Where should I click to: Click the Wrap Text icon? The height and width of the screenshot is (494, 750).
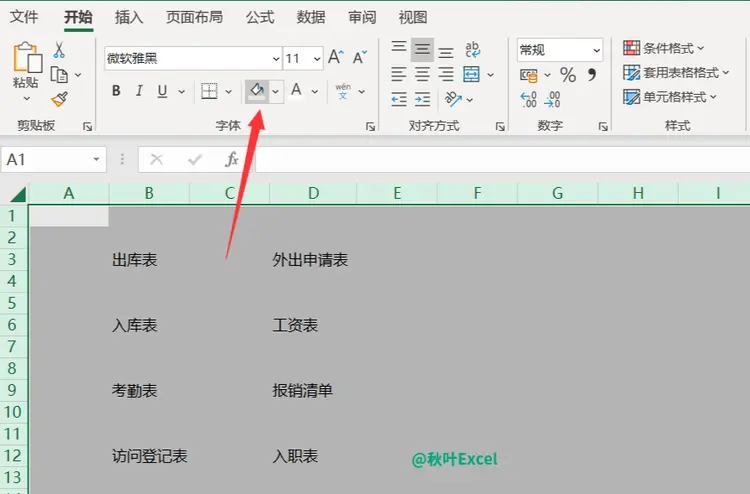472,49
